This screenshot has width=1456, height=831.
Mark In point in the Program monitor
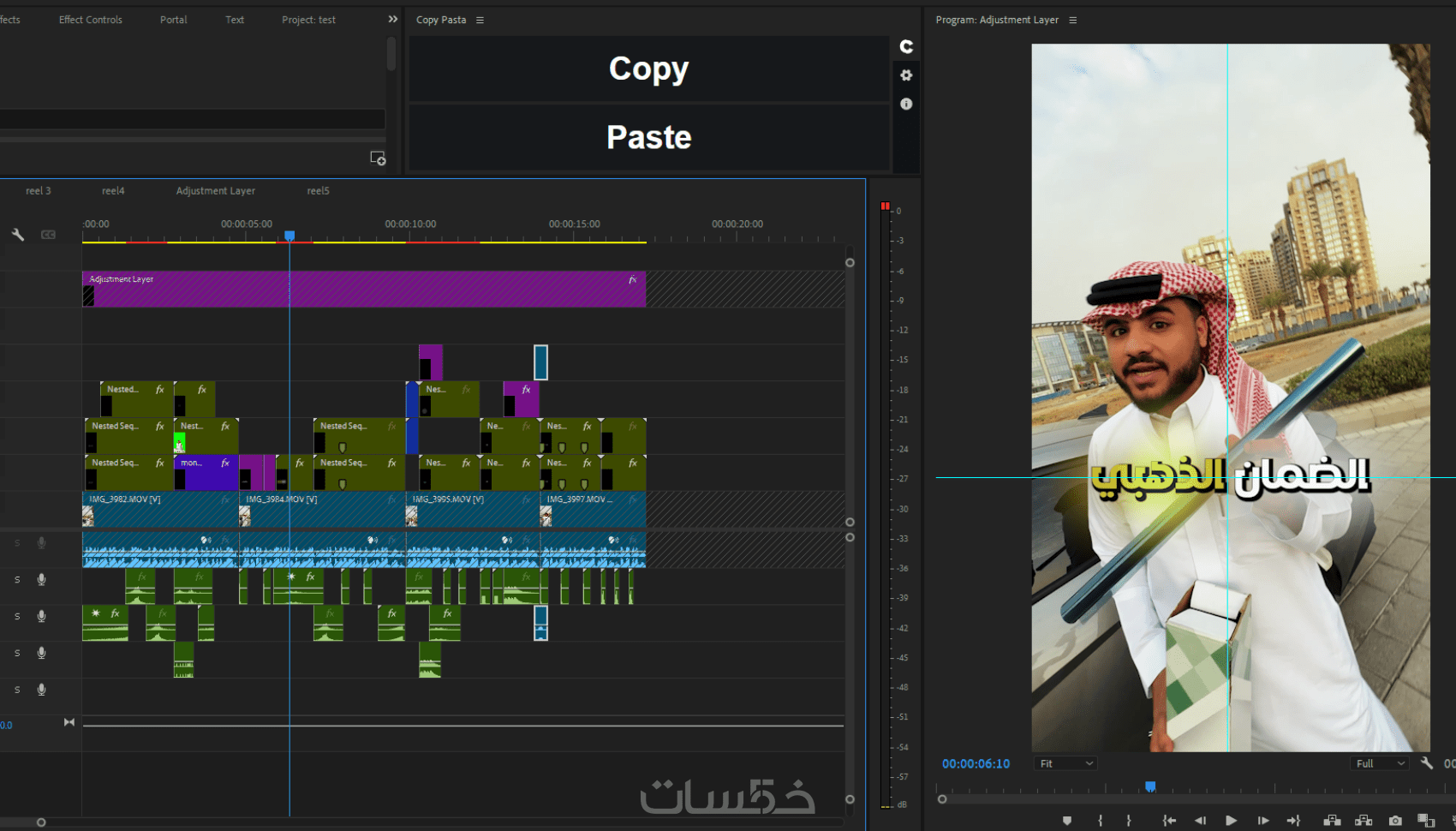pos(1101,821)
